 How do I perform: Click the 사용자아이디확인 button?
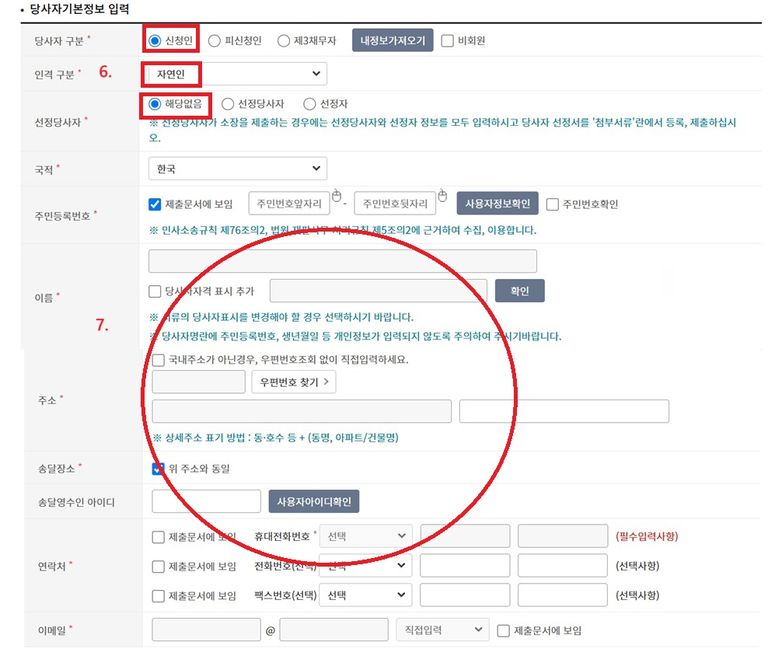[x=314, y=501]
